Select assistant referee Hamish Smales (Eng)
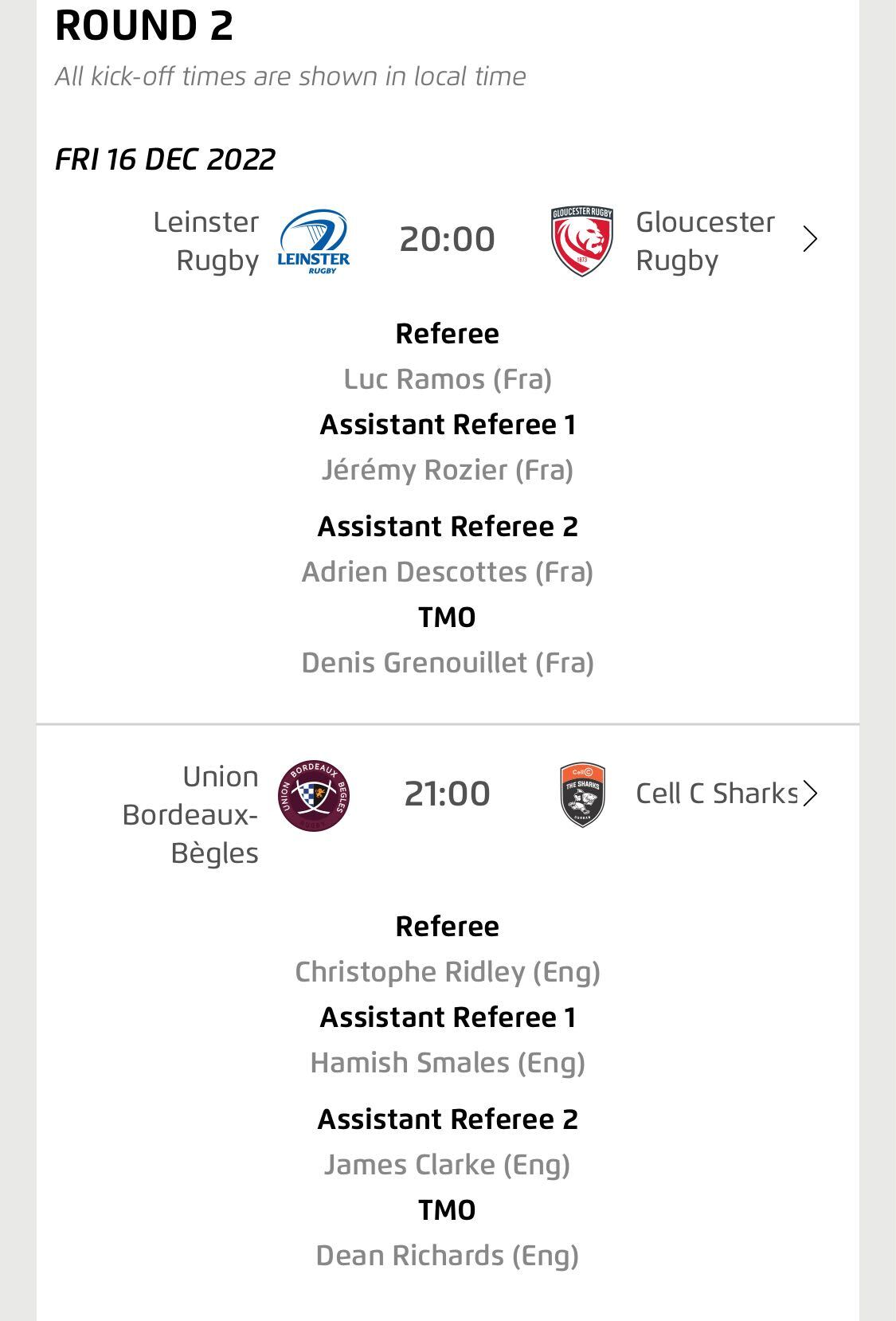 (448, 1063)
